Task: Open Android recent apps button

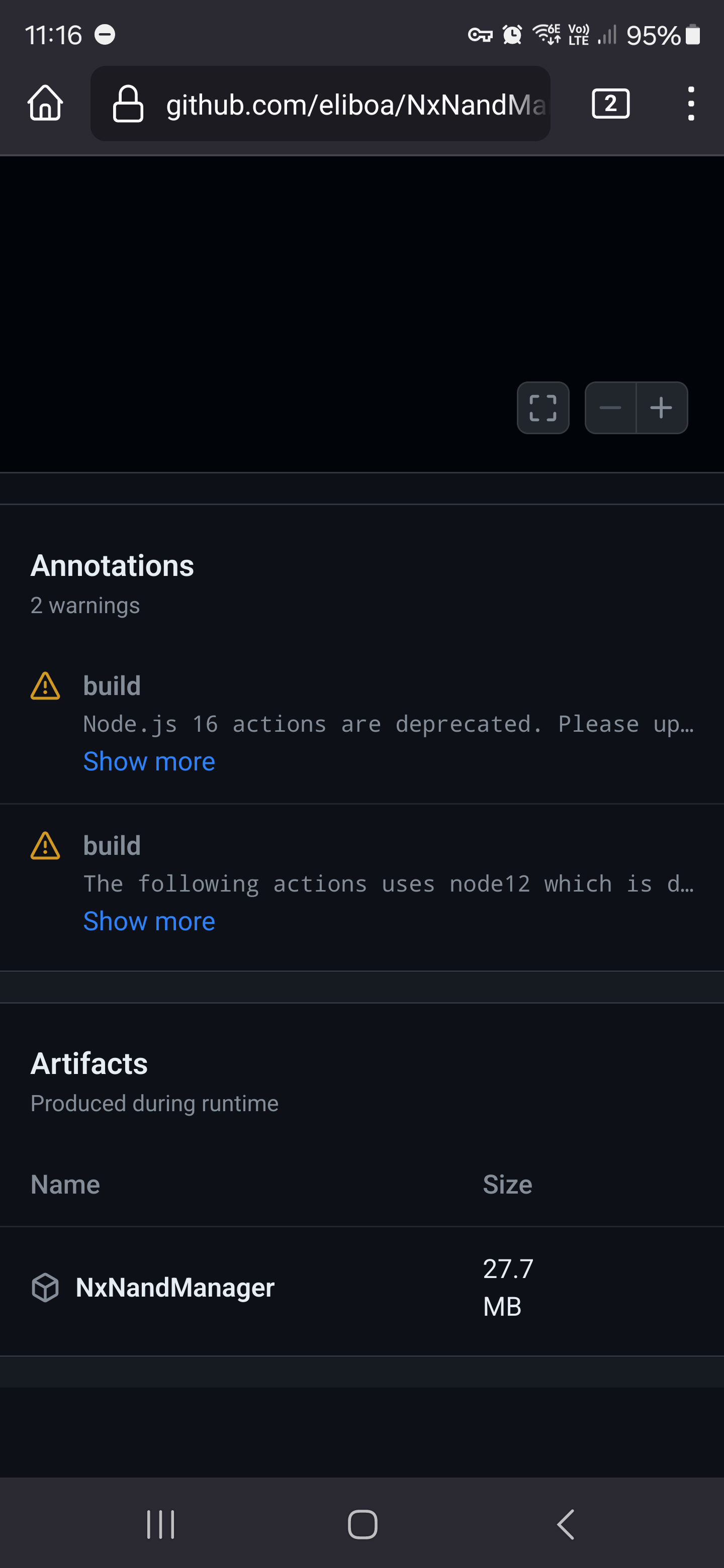Action: tap(161, 1524)
